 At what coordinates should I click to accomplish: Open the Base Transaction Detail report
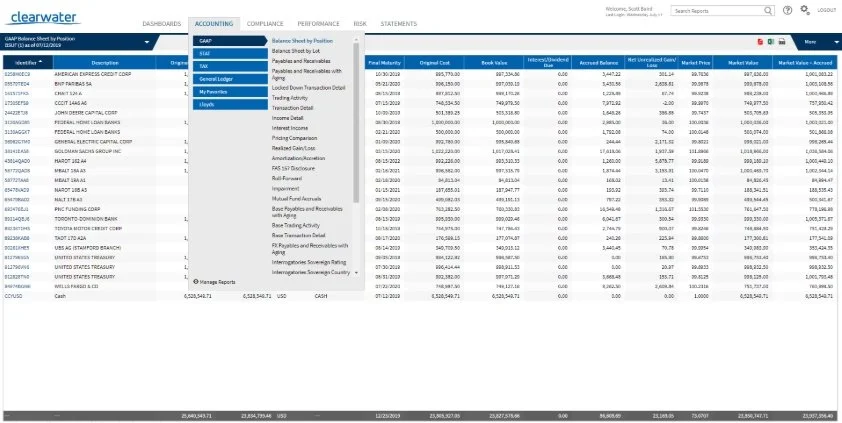click(x=298, y=236)
